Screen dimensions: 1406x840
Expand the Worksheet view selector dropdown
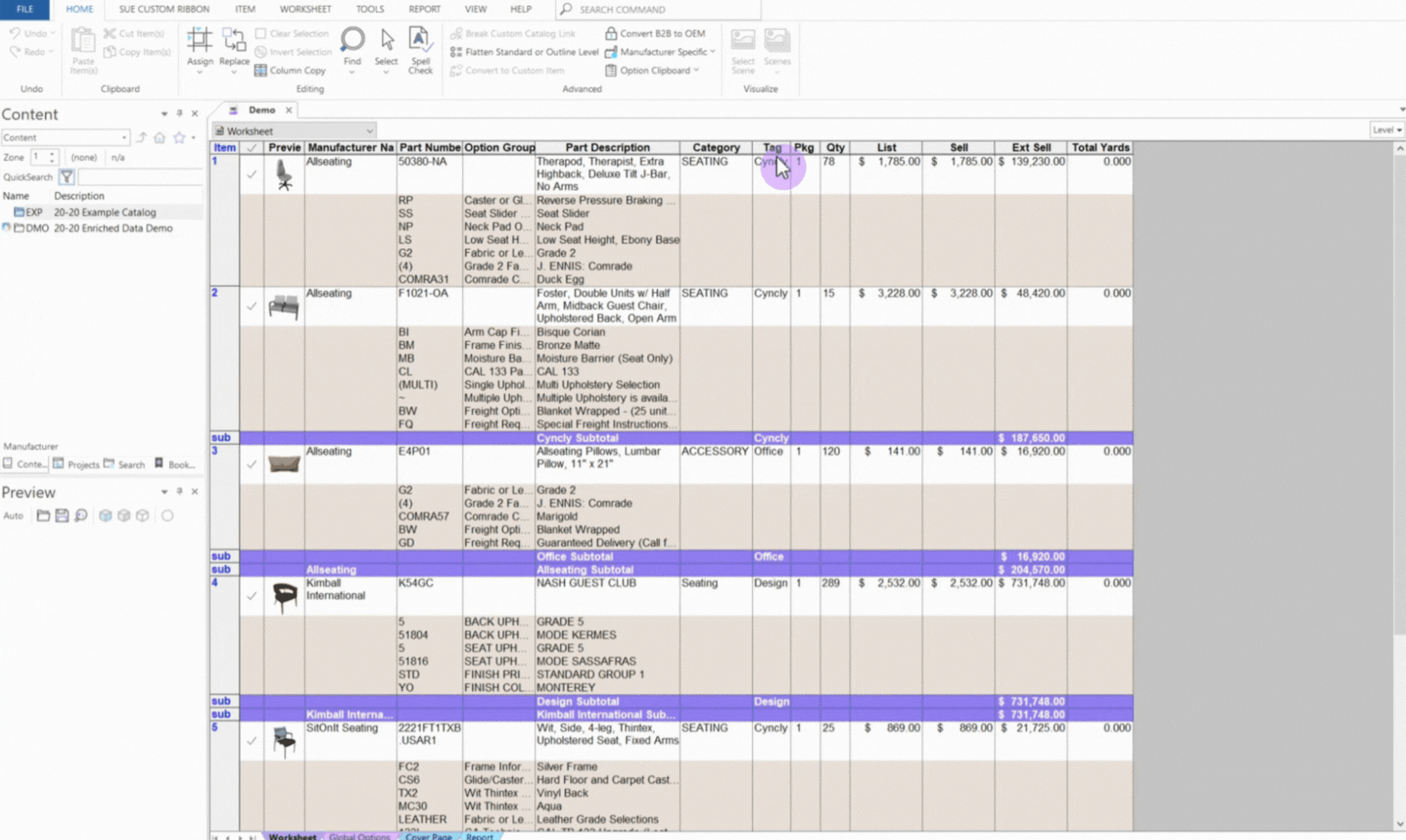tap(369, 130)
